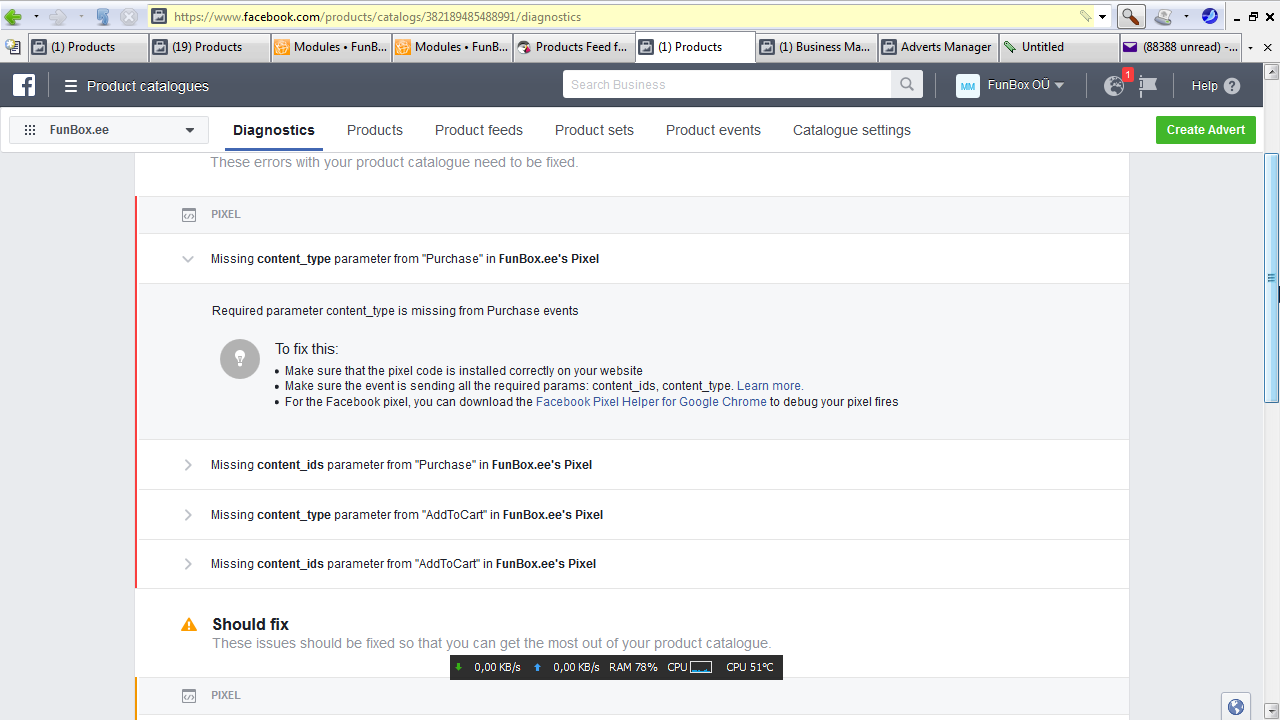Click the globe icon at bottom right
Viewport: 1280px width, 720px height.
[x=1236, y=707]
